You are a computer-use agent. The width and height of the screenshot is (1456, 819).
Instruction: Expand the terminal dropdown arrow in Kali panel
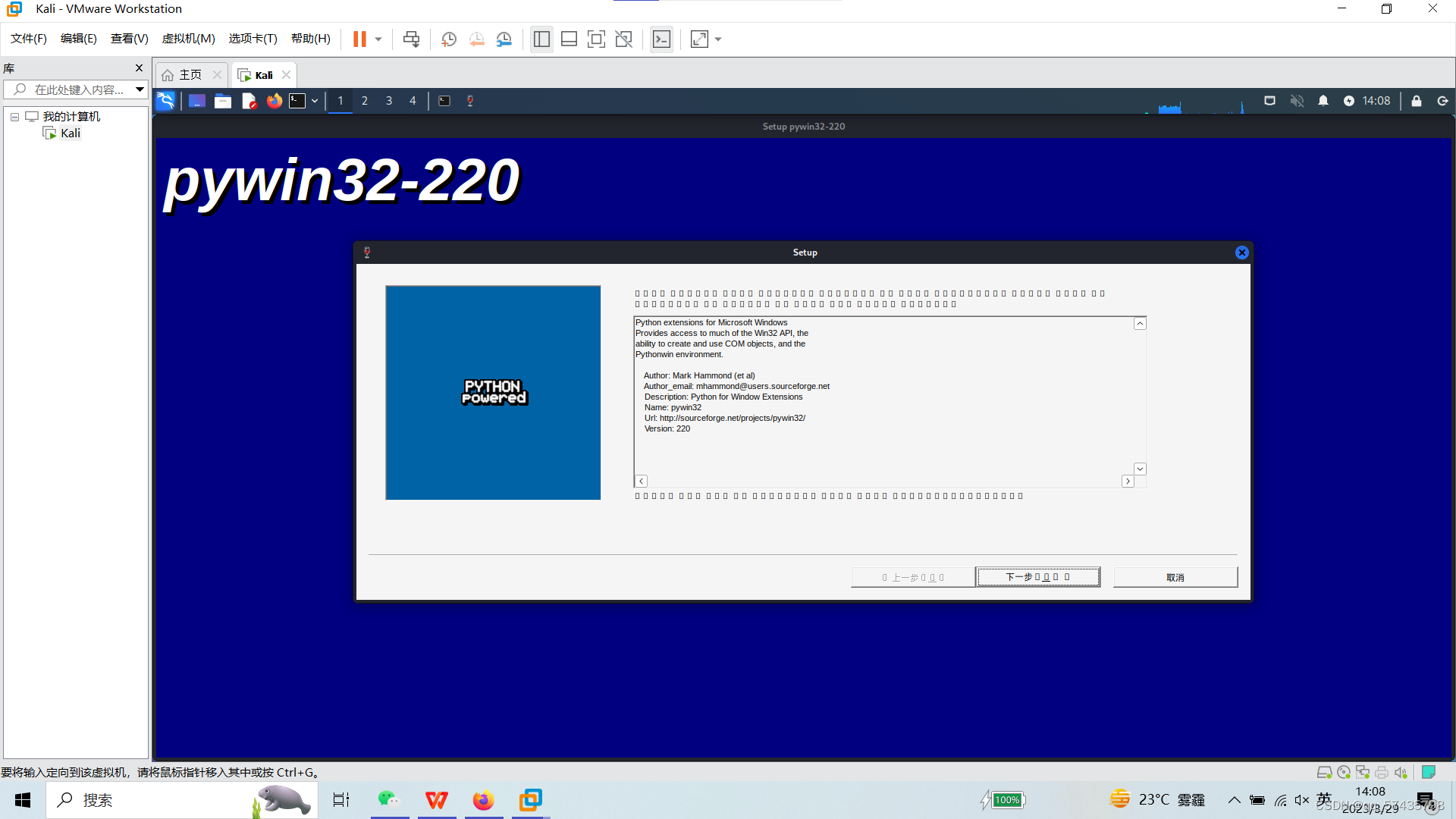pyautogui.click(x=315, y=101)
